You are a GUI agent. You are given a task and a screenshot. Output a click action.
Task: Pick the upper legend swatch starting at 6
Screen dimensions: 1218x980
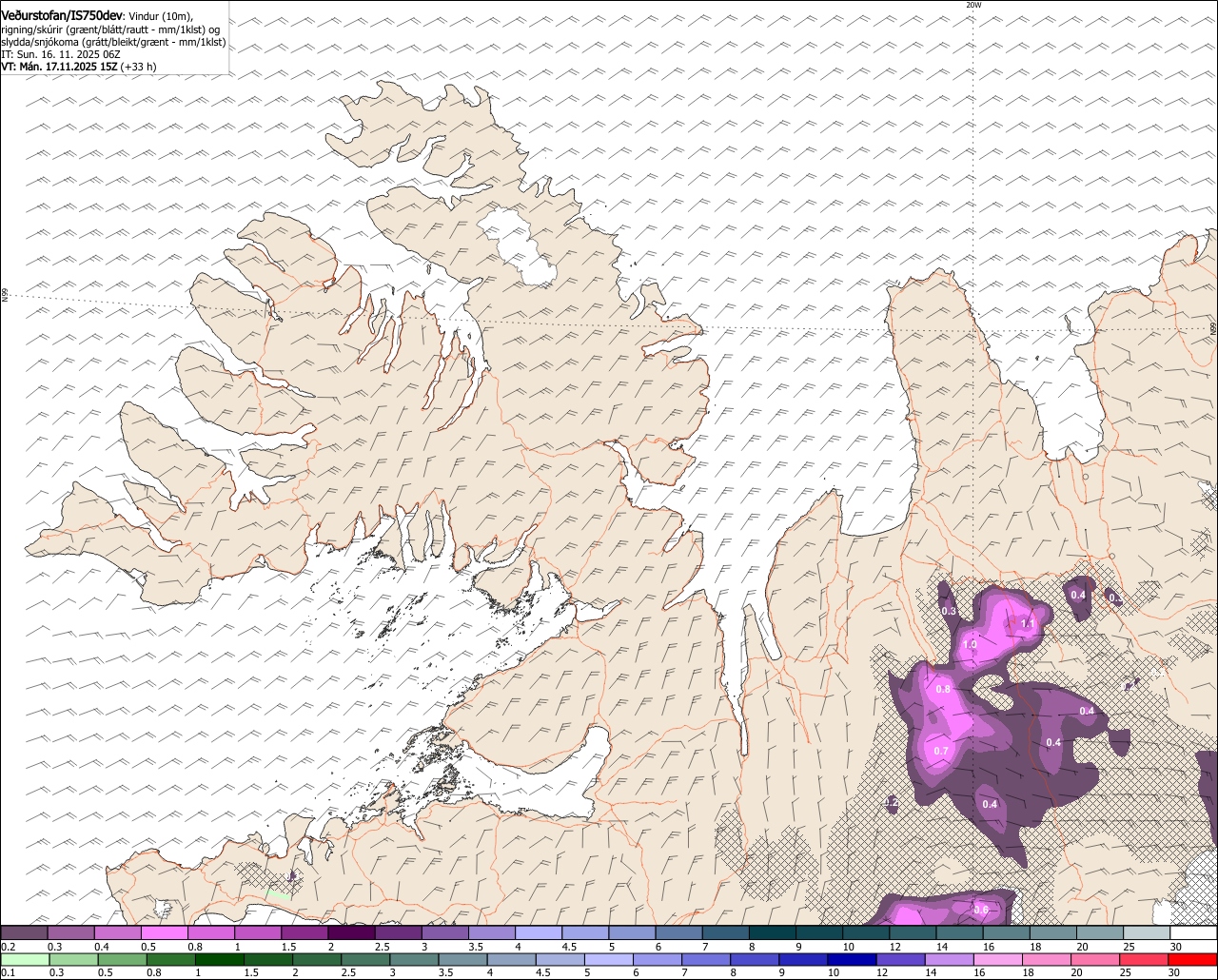tap(679, 933)
